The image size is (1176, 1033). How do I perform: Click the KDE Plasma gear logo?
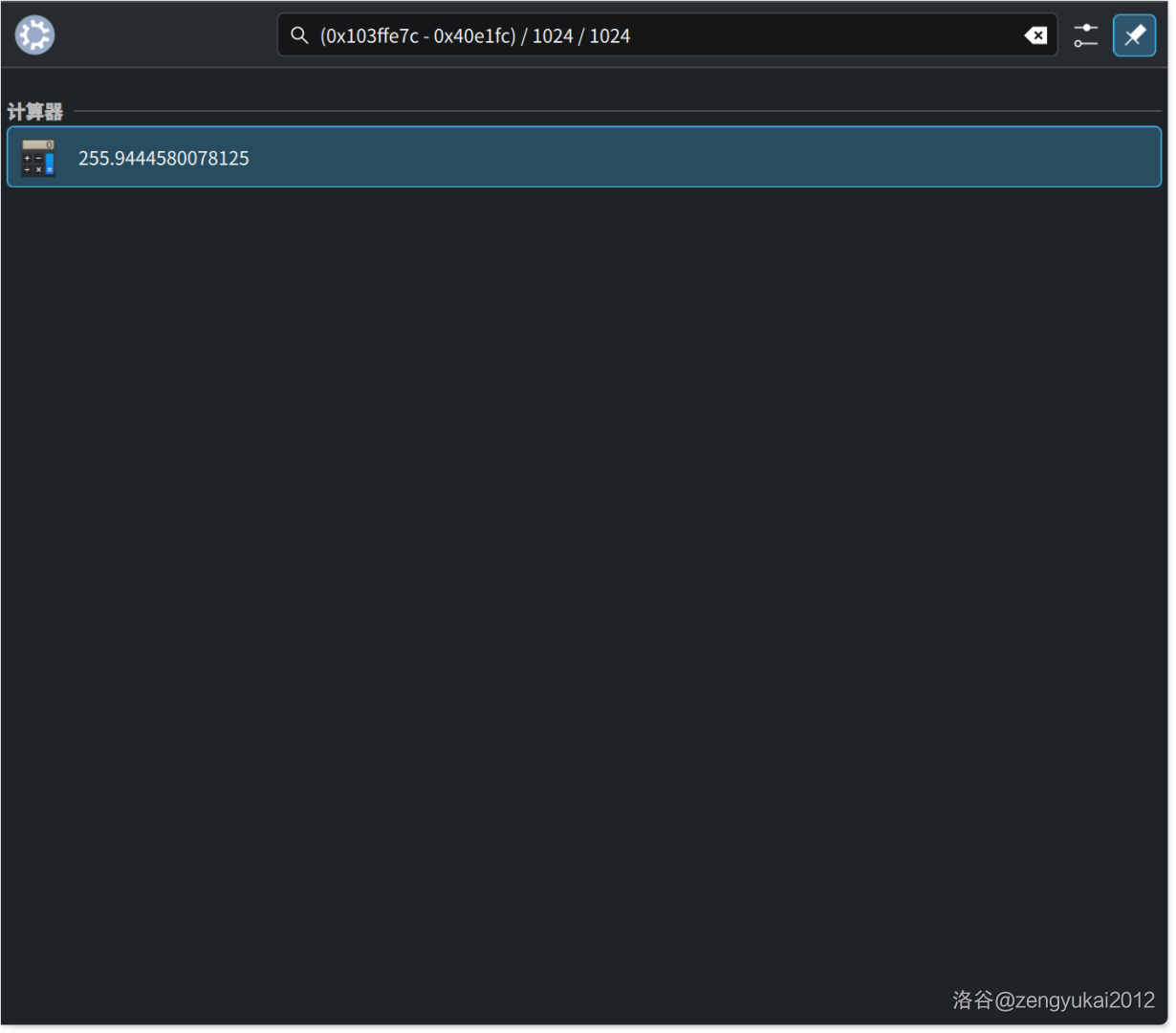(x=34, y=35)
